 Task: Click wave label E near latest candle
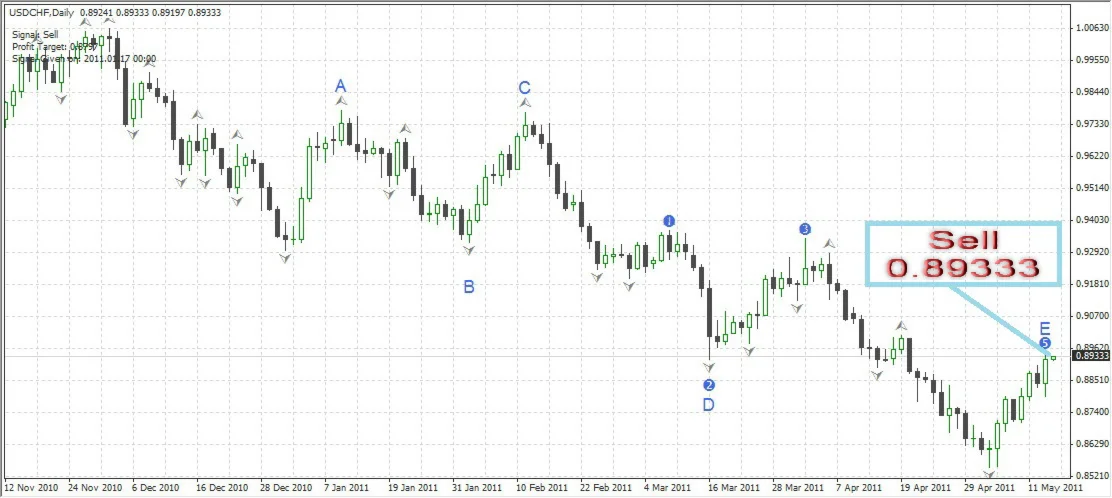(1045, 328)
